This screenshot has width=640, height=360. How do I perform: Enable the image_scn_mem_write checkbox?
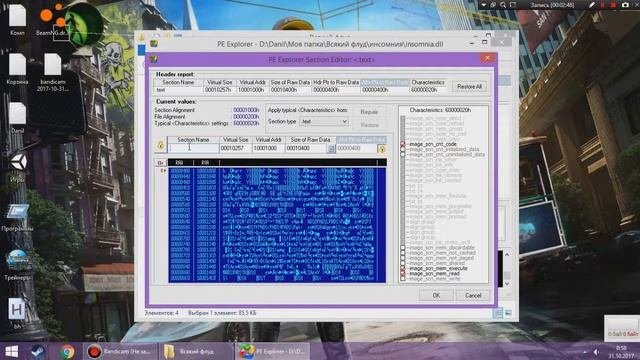(x=403, y=279)
